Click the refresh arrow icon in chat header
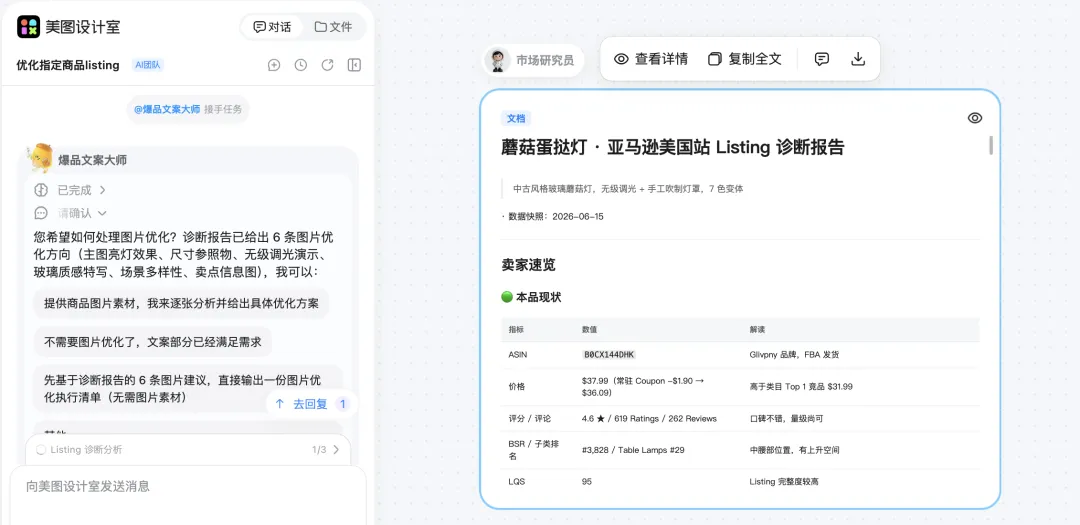The width and height of the screenshot is (1080, 525). (328, 65)
